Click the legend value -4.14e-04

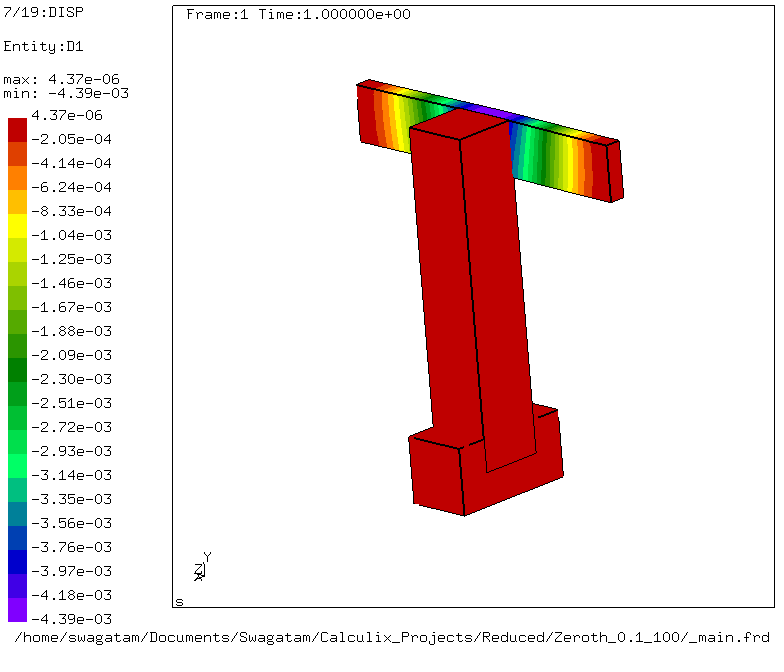[72, 163]
